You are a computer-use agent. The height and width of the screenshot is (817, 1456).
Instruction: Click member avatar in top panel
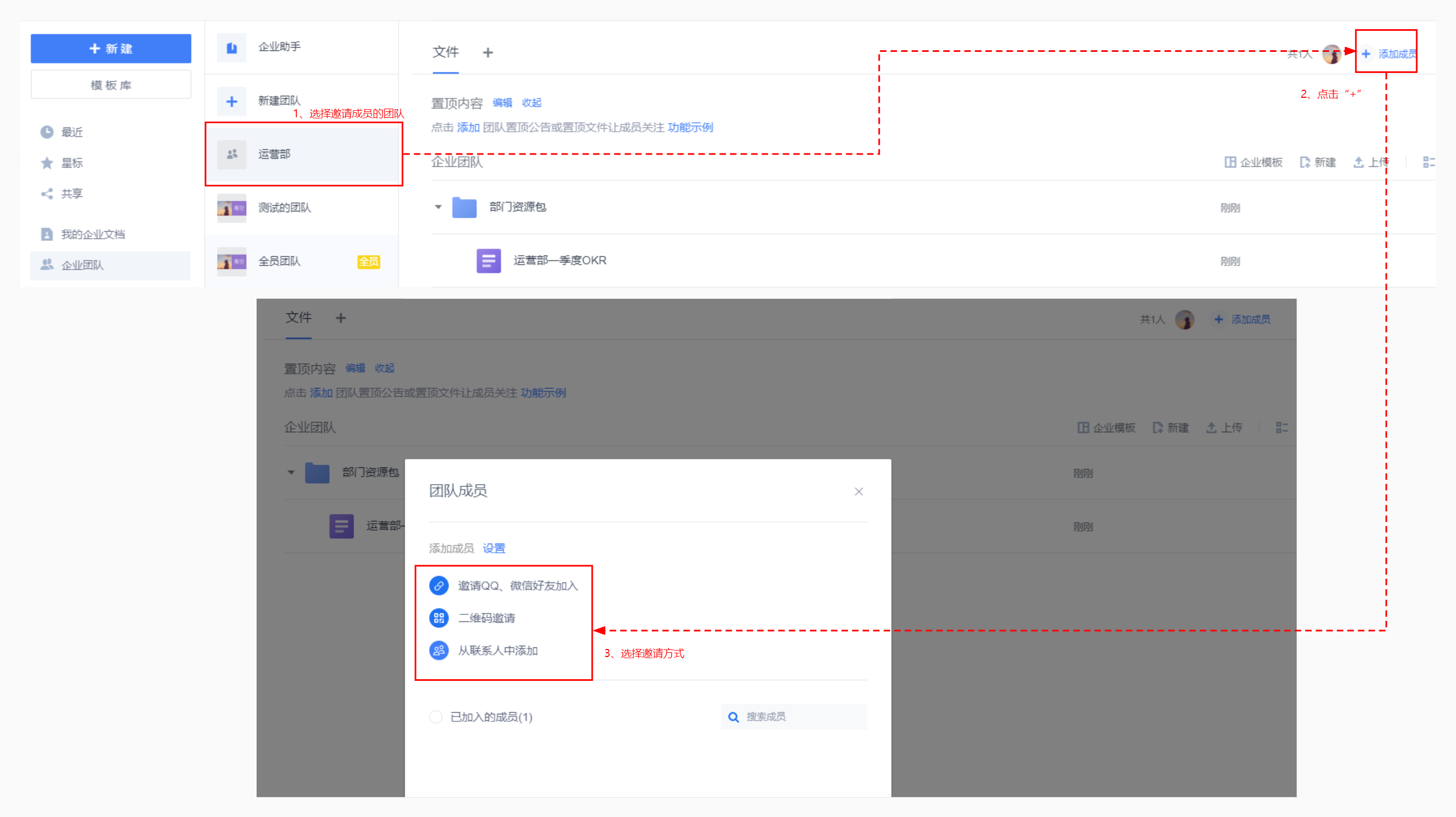tap(1332, 53)
